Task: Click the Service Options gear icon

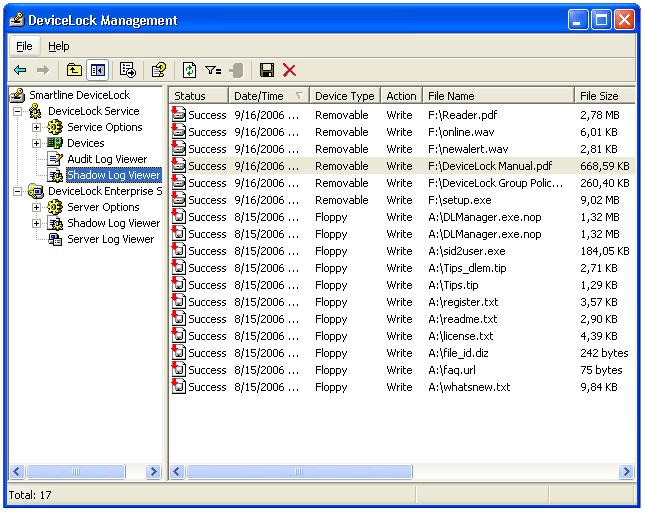Action: coord(55,127)
